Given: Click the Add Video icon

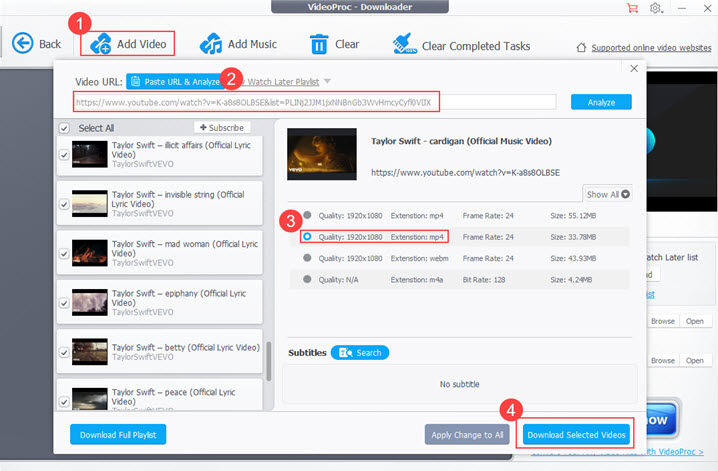Looking at the screenshot, I should pyautogui.click(x=100, y=44).
